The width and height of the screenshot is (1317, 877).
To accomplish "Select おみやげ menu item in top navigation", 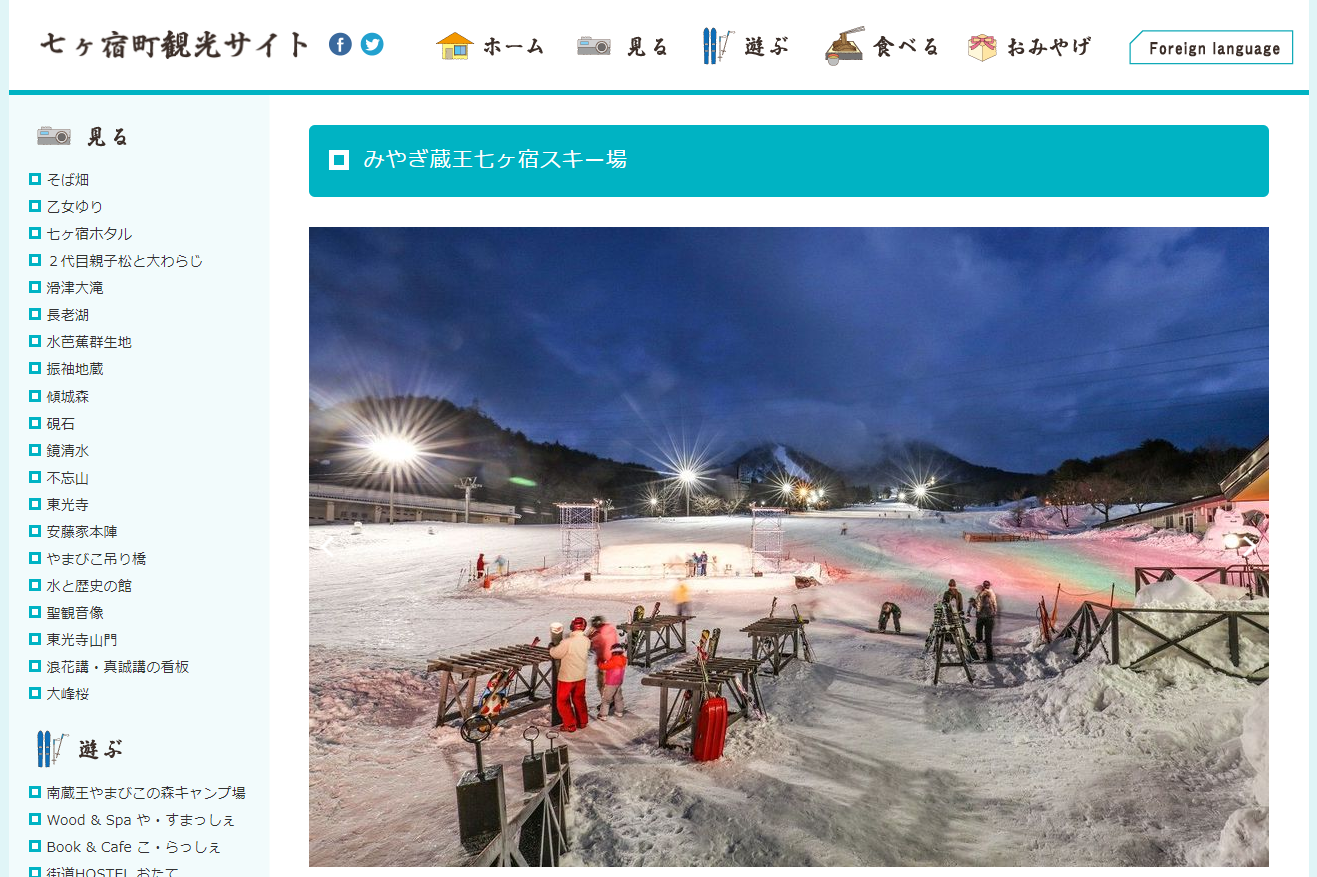I will pos(1048,46).
